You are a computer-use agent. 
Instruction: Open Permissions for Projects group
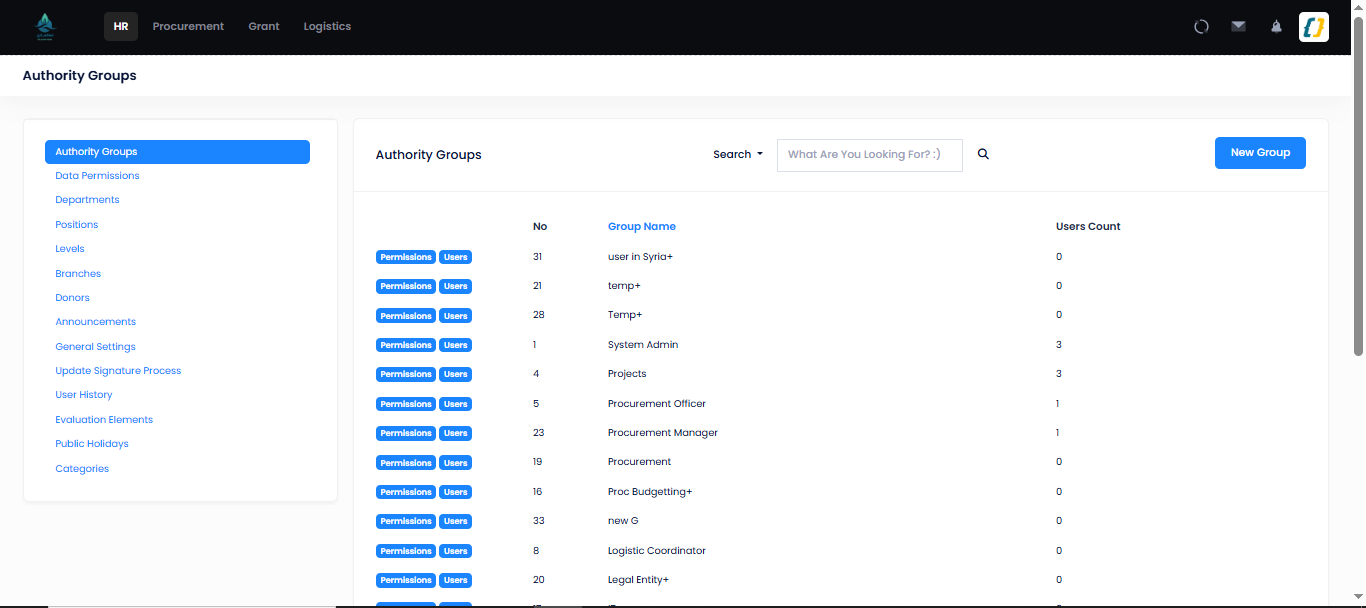coord(406,374)
